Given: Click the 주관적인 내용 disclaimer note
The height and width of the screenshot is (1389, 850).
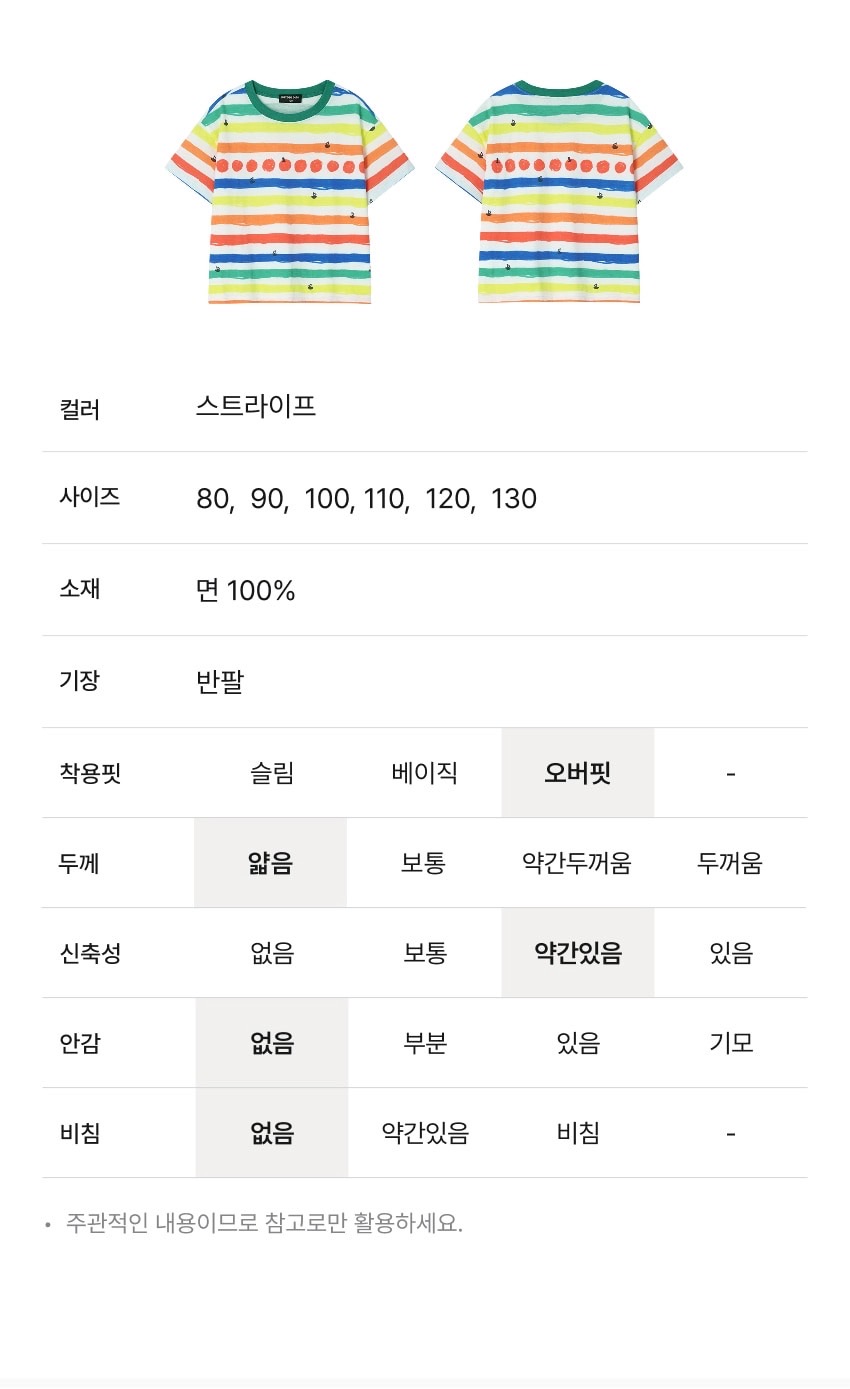Looking at the screenshot, I should click(x=264, y=1223).
